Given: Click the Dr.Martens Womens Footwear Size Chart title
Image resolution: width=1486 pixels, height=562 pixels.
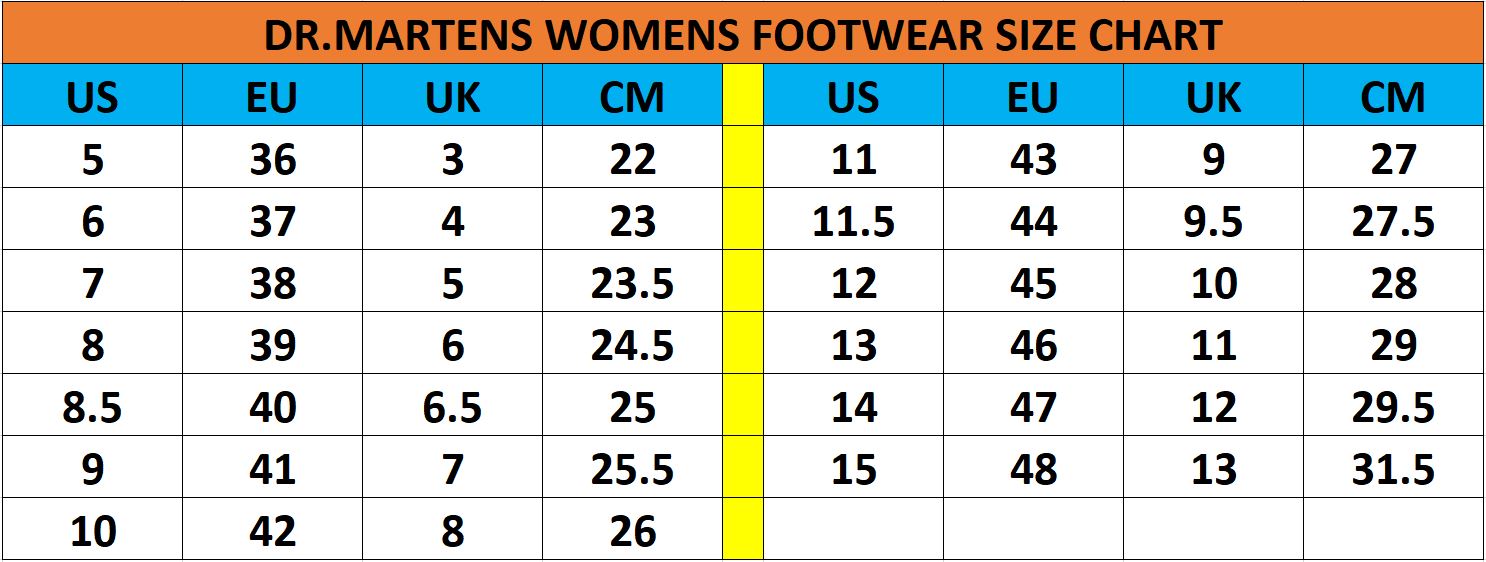Looking at the screenshot, I should (743, 36).
